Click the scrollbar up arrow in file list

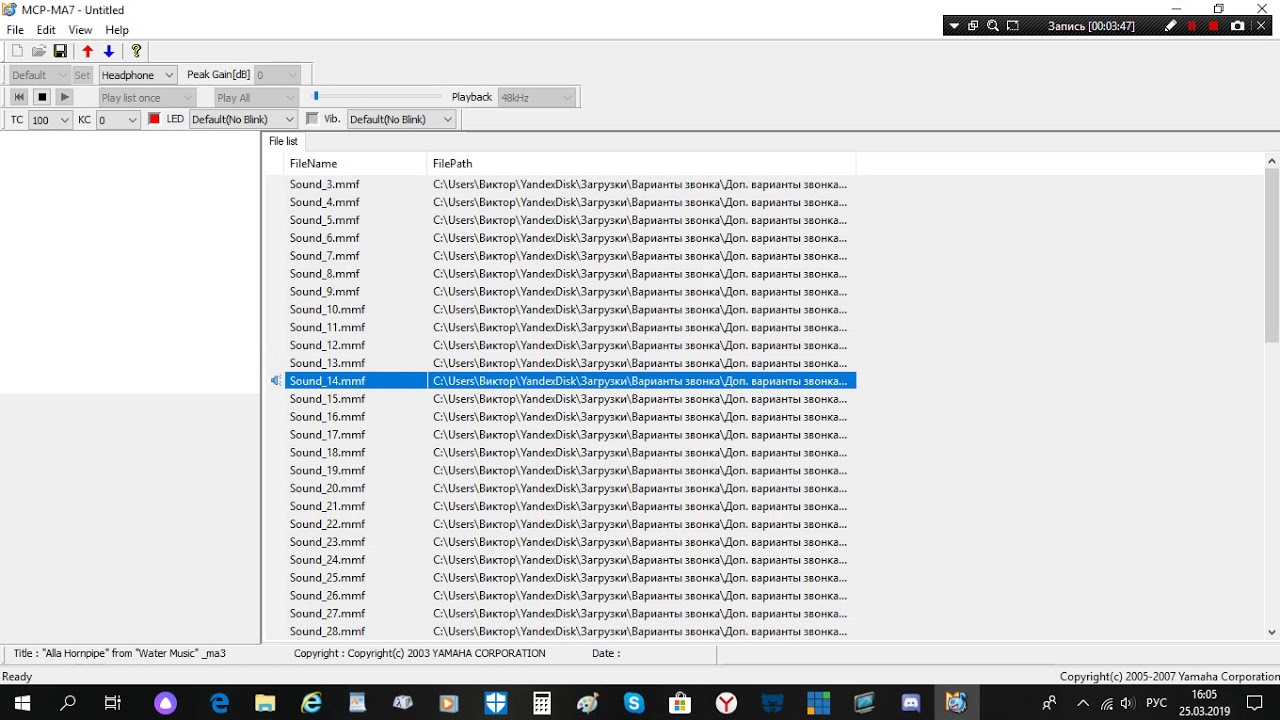(x=1272, y=161)
